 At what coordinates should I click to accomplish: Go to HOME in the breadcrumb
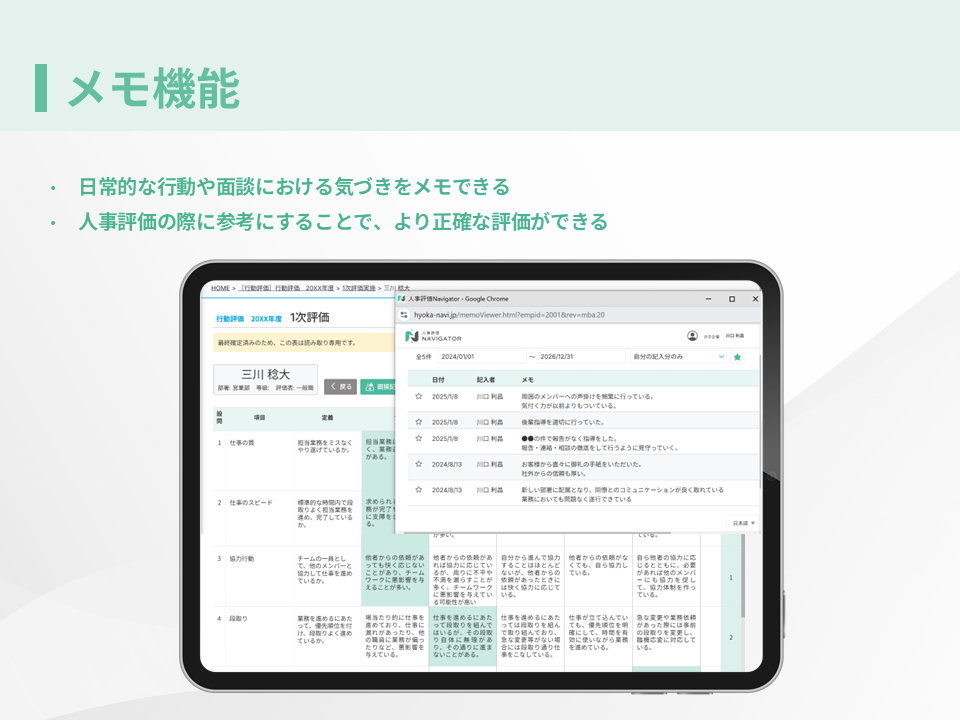(221, 288)
